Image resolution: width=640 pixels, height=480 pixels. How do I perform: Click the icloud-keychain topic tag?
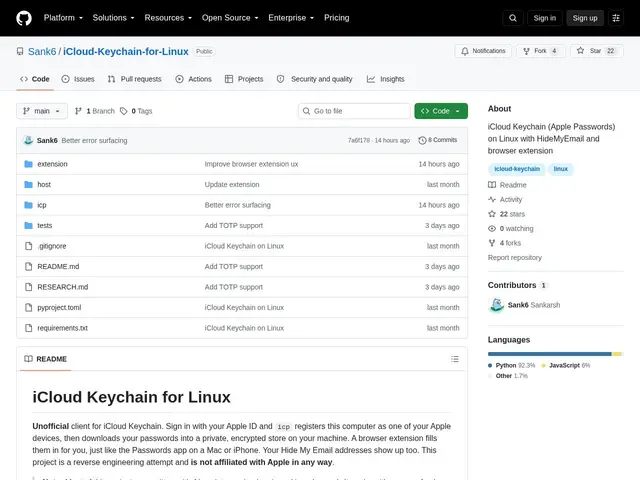tap(517, 169)
